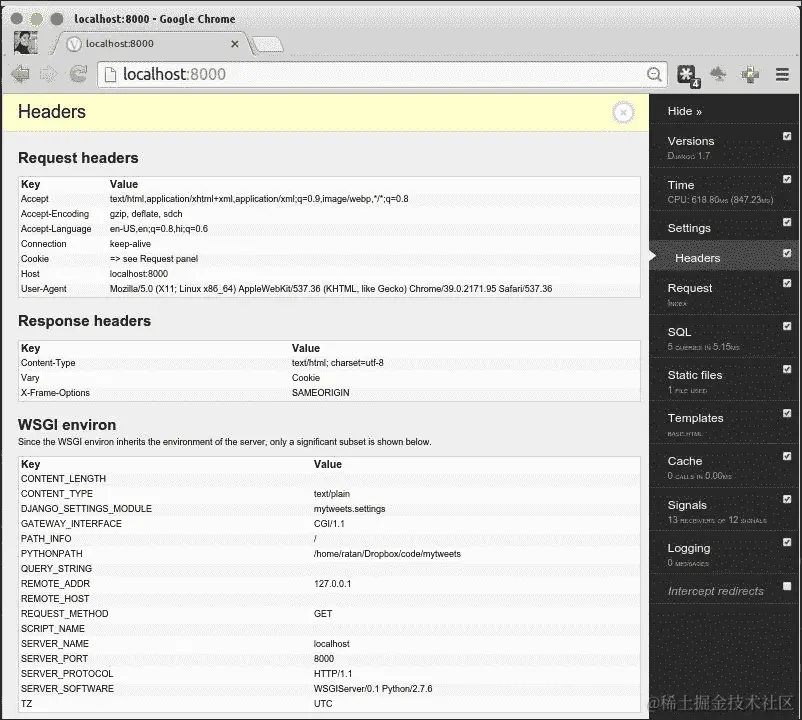The height and width of the screenshot is (720, 802).
Task: Click the REMOTE_ADDR value 127.0.0.1
Action: click(x=332, y=583)
